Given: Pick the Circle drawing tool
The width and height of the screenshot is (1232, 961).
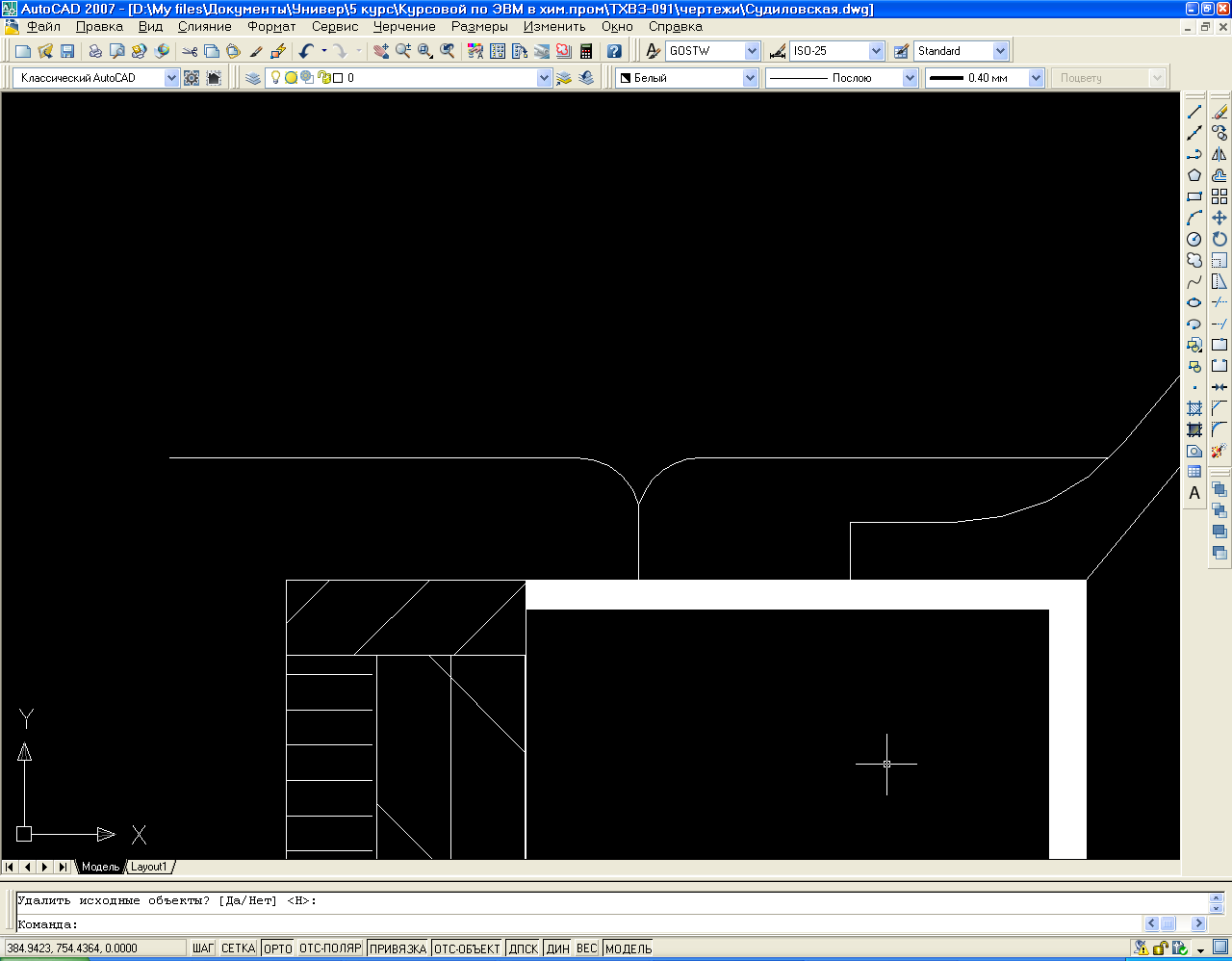Looking at the screenshot, I should click(1194, 239).
